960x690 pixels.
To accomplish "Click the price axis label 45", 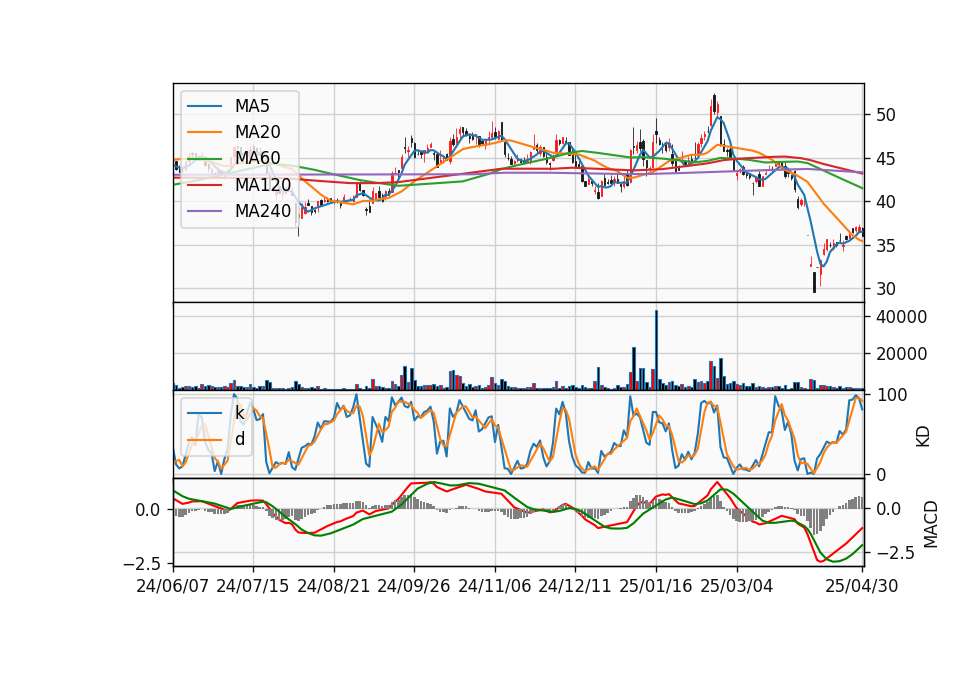I will [x=885, y=159].
